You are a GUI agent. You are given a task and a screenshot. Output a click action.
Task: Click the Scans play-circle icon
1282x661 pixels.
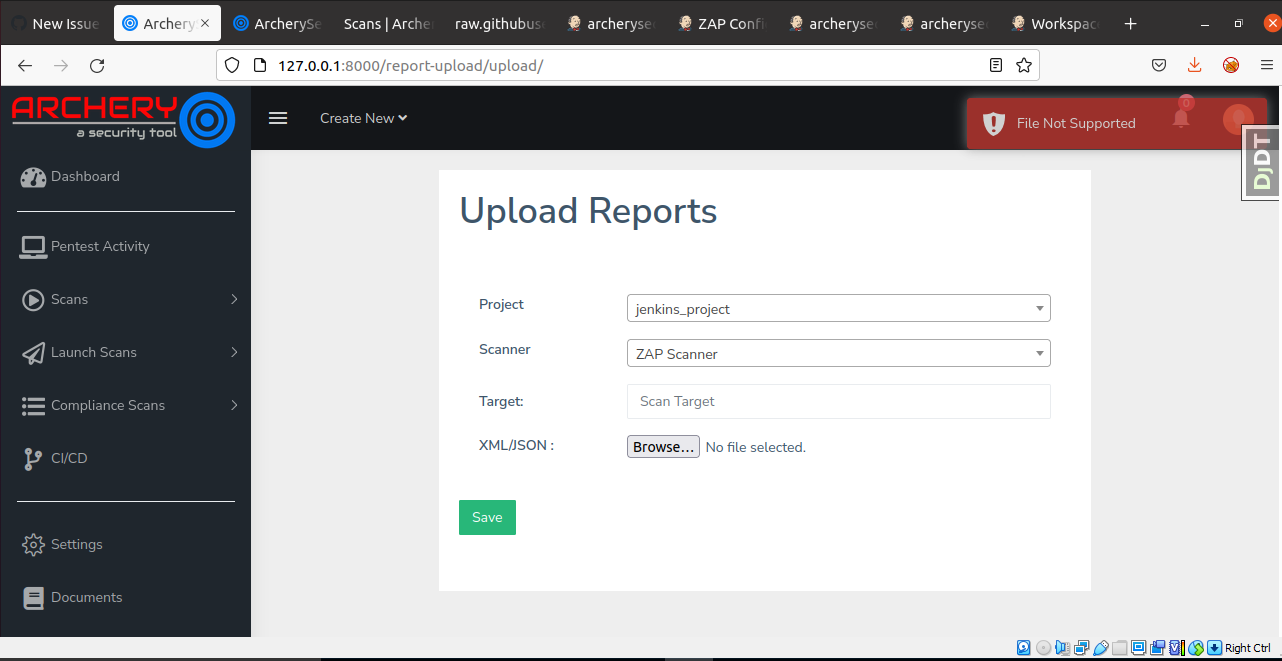pyautogui.click(x=33, y=299)
